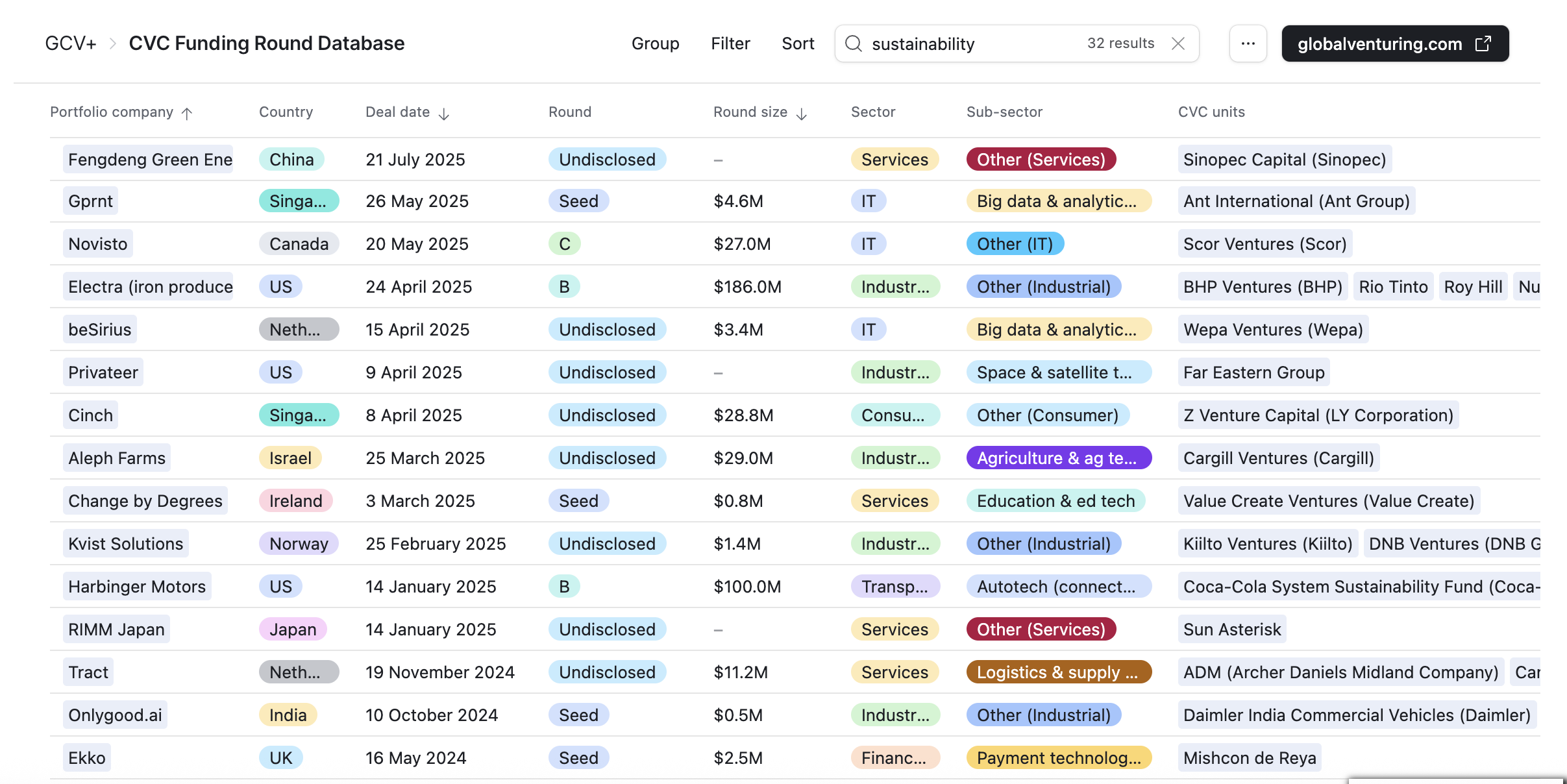Viewport: 1567px width, 784px height.
Task: Click the breadcrumb chevron after GCV+
Action: coord(113,43)
